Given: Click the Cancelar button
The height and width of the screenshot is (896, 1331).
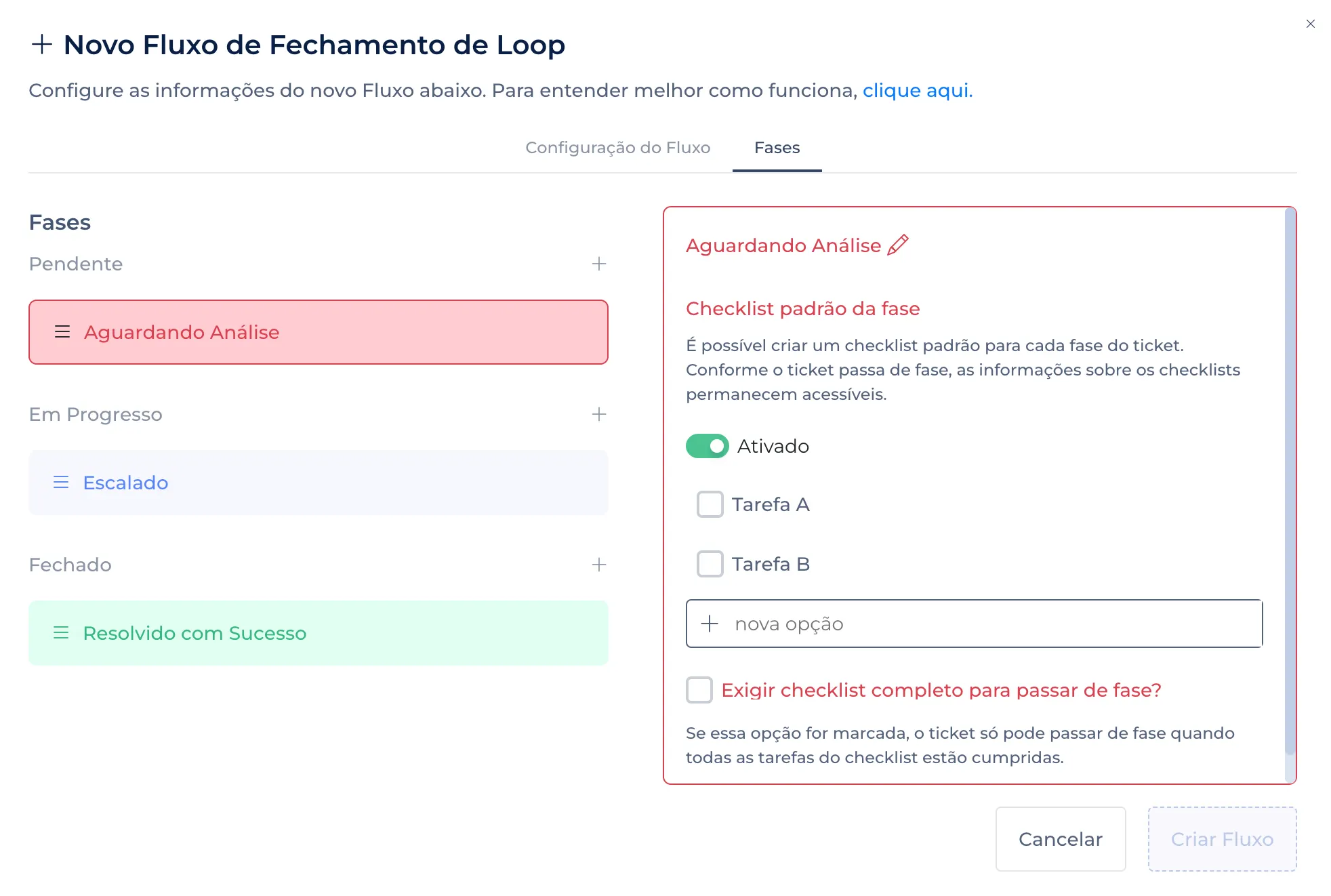Looking at the screenshot, I should coord(1060,839).
